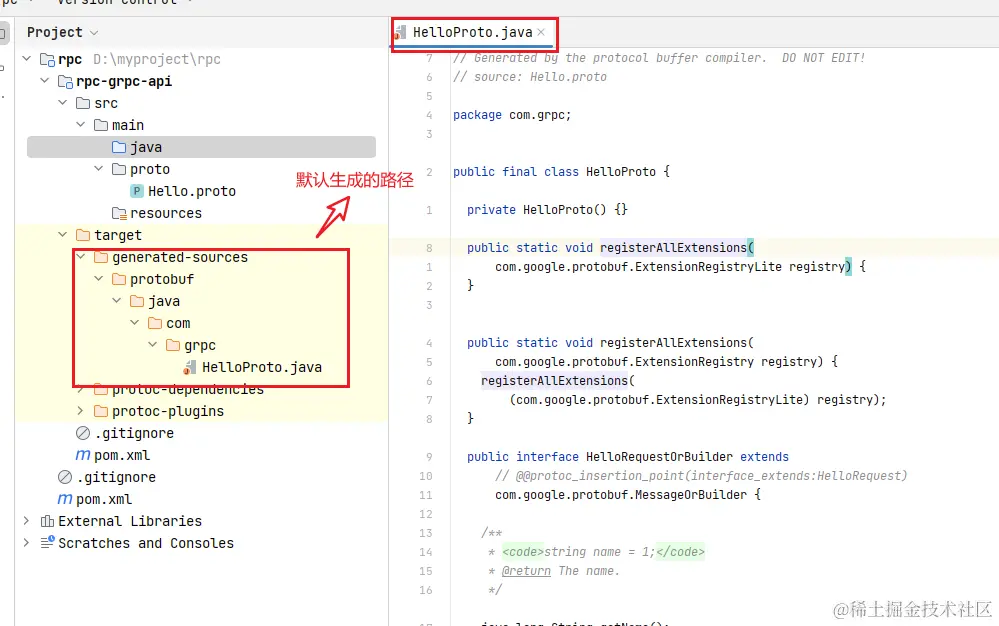Select the generated-sources folder row
999x626 pixels.
201,257
